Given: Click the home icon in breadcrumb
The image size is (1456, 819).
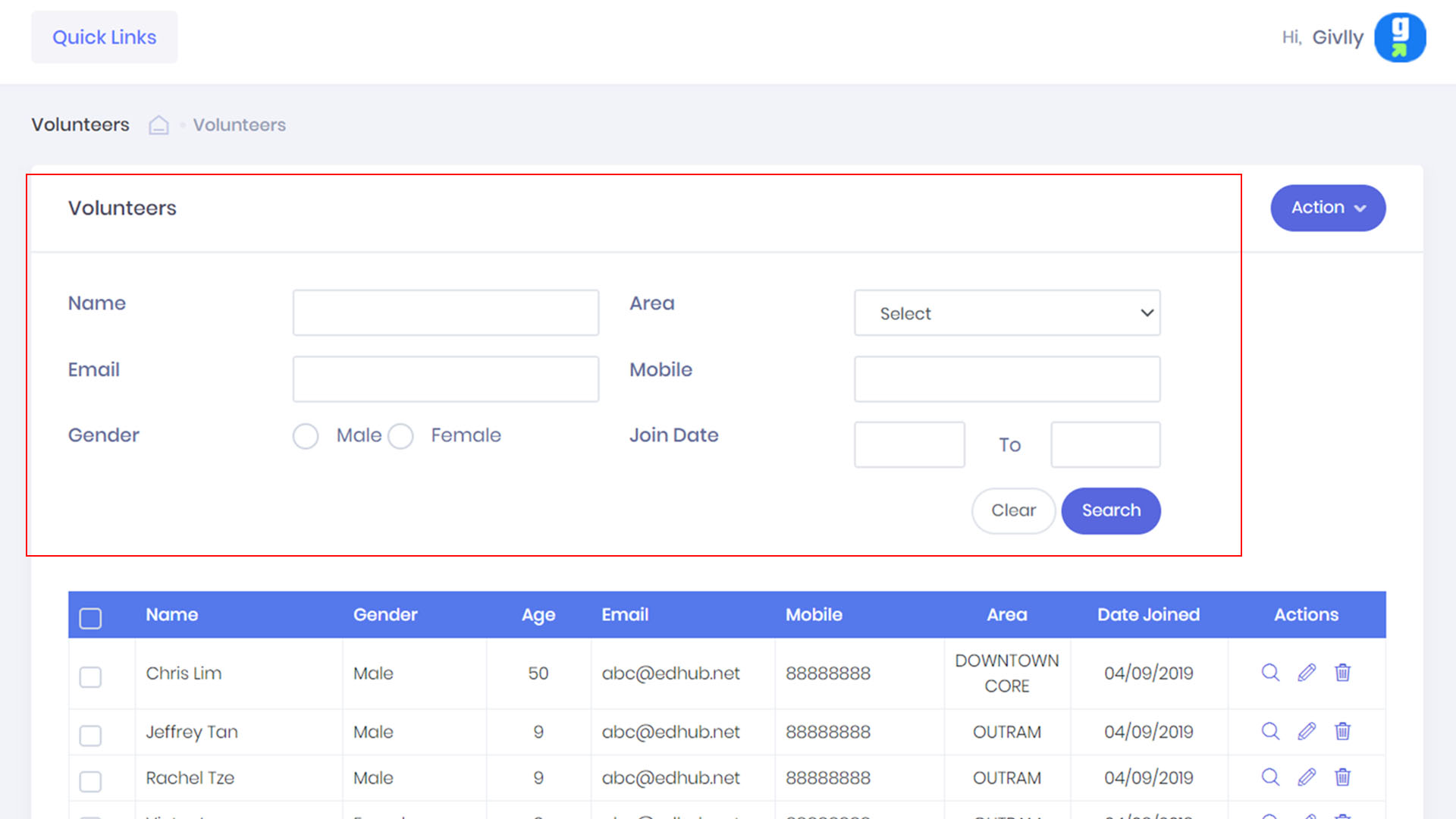Looking at the screenshot, I should click(158, 125).
